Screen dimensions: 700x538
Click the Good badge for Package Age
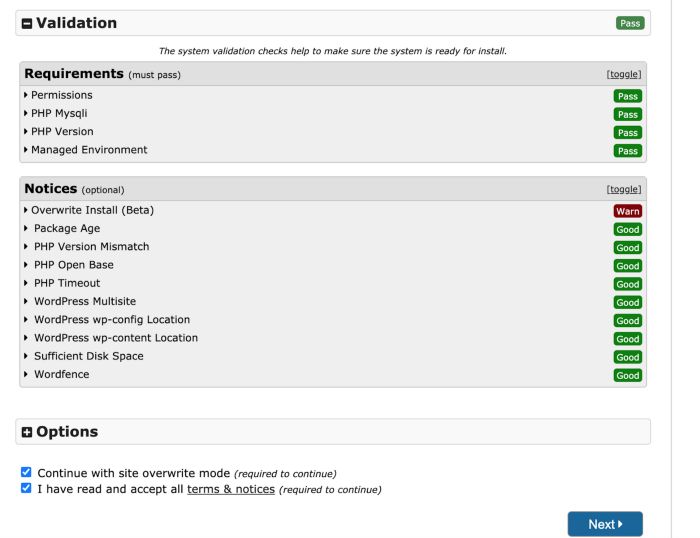(x=628, y=229)
